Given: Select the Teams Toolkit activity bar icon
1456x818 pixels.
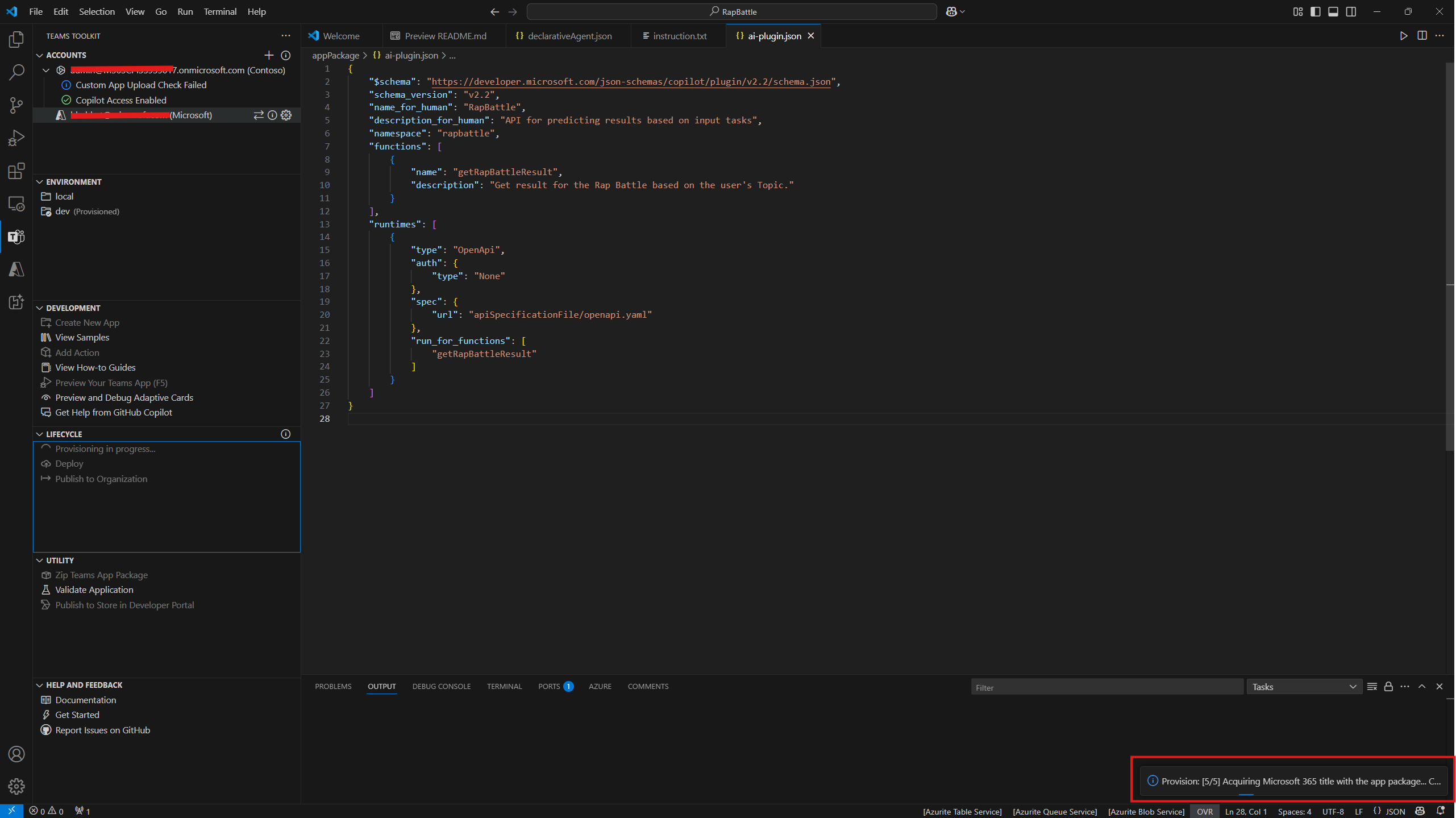Looking at the screenshot, I should 16,236.
